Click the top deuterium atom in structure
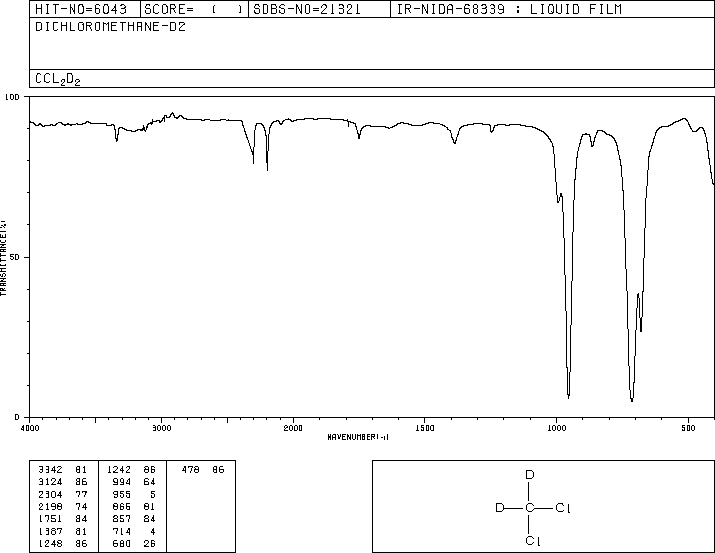Viewport: 715px width, 553px height. (529, 475)
